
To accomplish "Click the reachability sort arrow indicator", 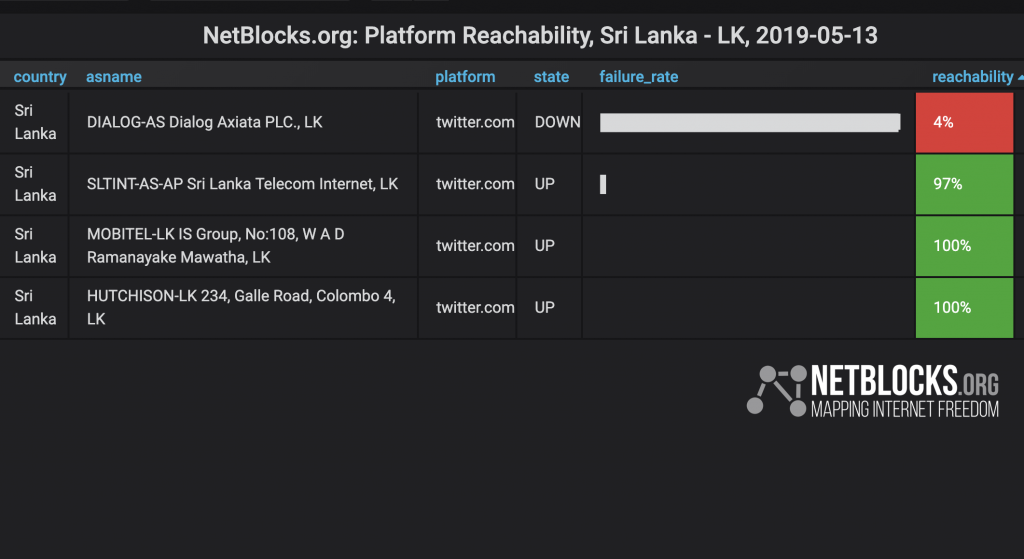I will tap(1020, 77).
